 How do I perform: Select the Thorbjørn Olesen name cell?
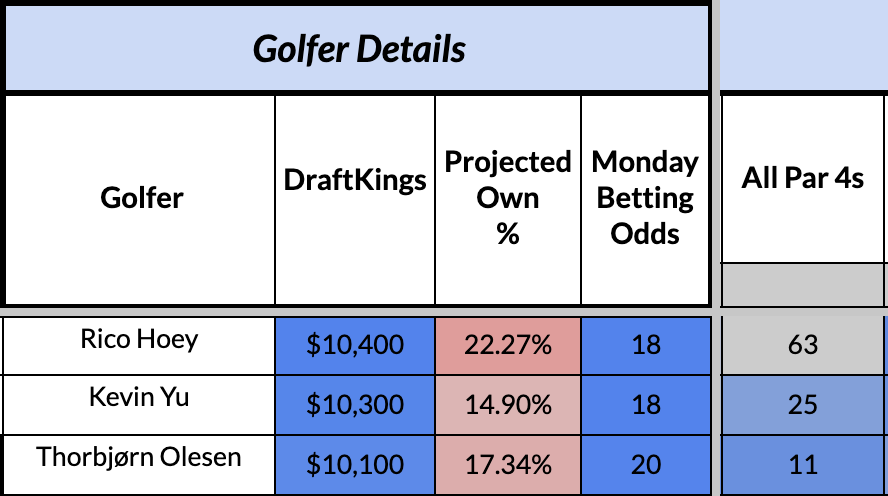[139, 458]
